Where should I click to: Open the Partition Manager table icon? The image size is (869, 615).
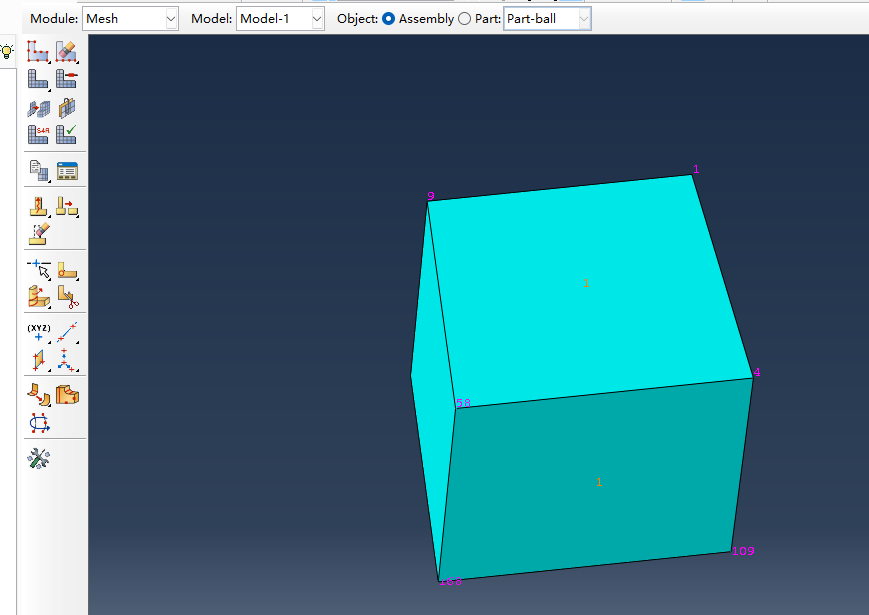[x=66, y=170]
